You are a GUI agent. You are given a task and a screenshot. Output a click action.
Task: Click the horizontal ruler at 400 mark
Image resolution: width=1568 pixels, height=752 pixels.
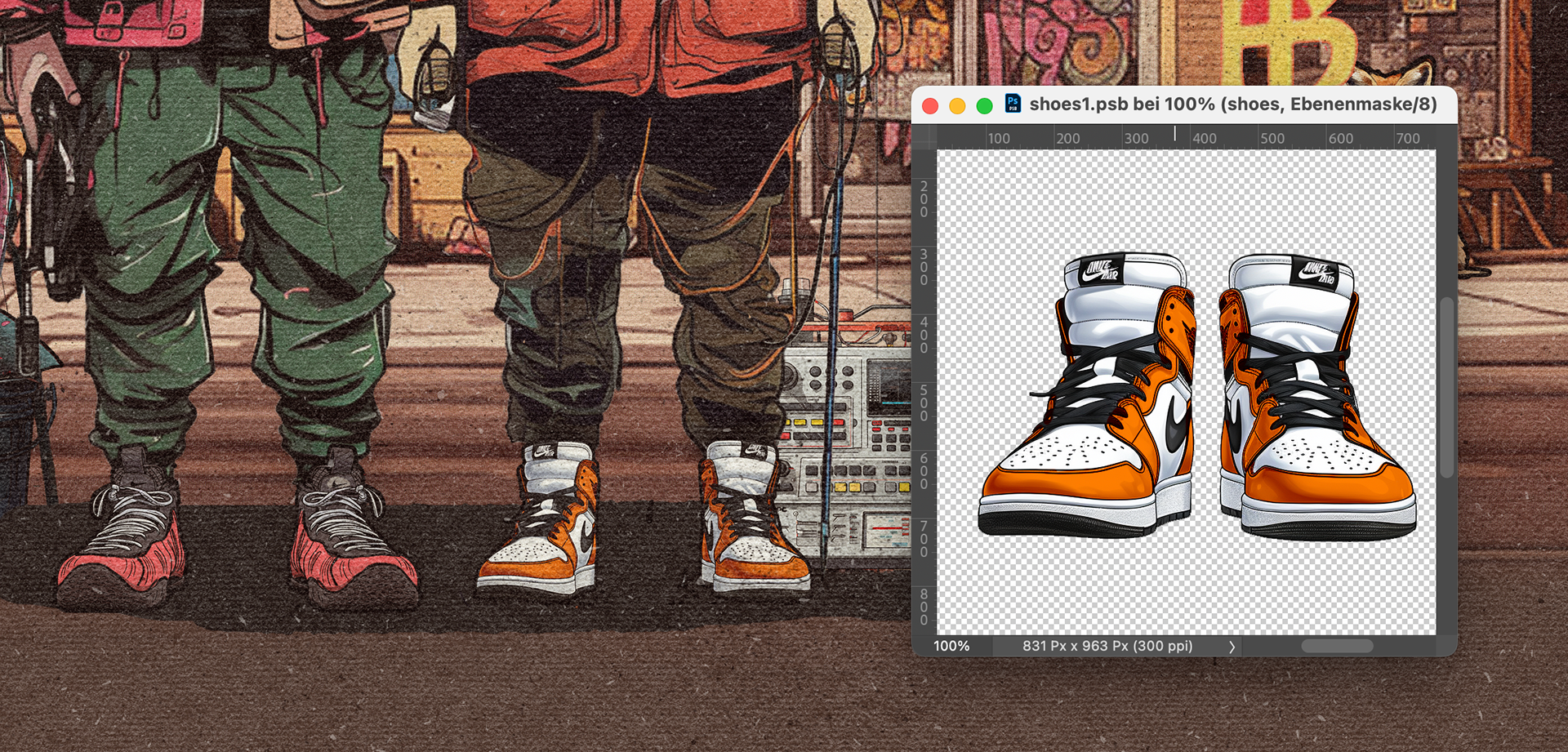(1204, 138)
